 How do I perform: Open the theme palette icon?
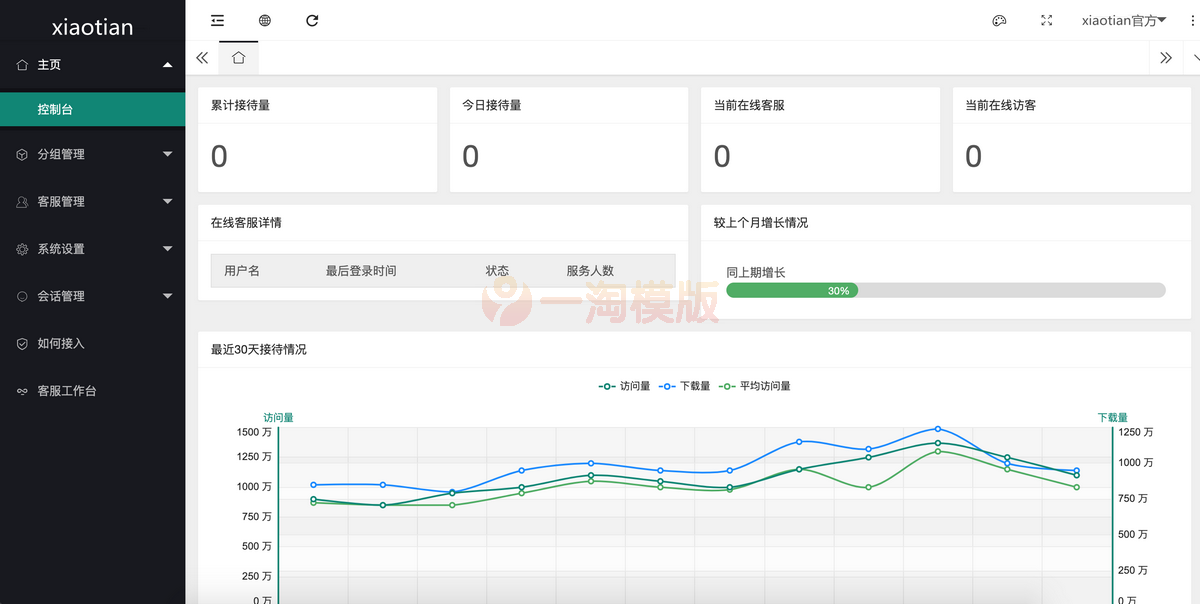tap(998, 20)
